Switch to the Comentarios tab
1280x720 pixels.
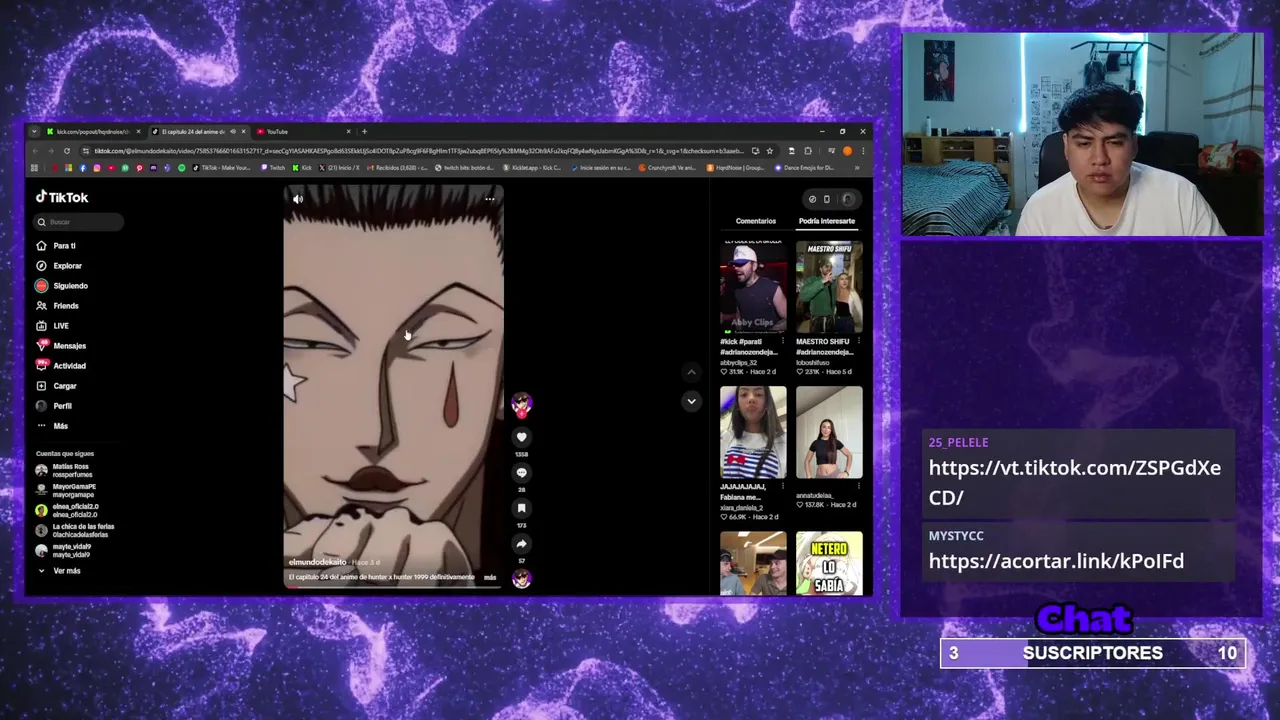(756, 221)
